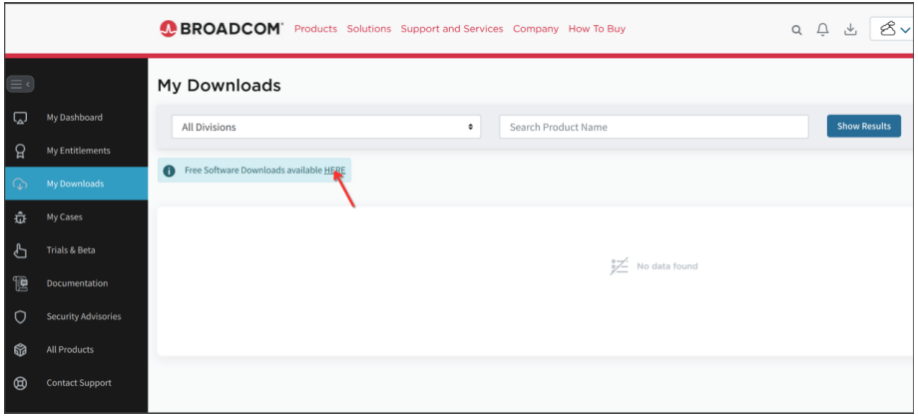Click the No data found text
Image resolution: width=918 pixels, height=418 pixels.
pyautogui.click(x=667, y=266)
